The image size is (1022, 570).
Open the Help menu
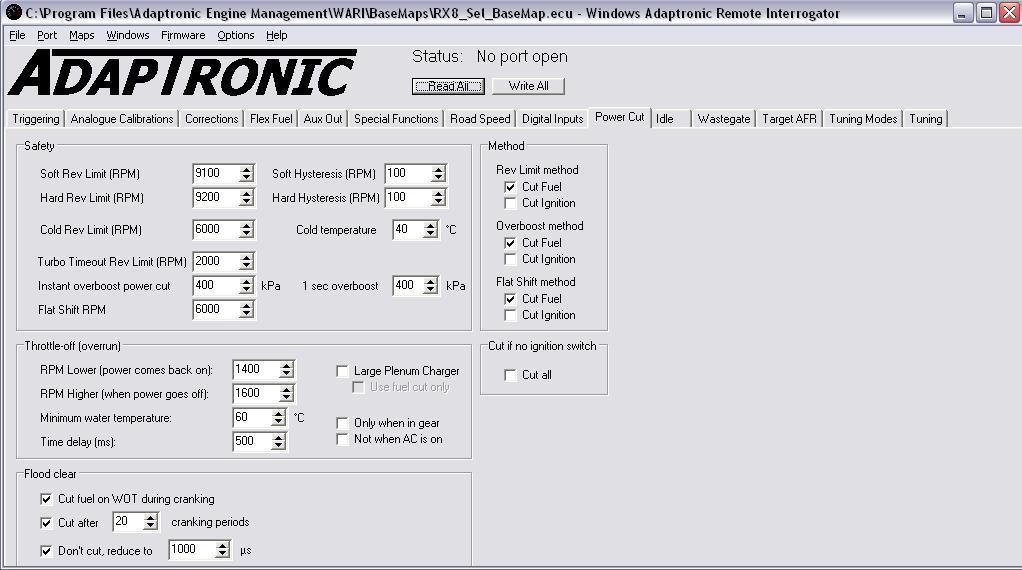[x=276, y=35]
